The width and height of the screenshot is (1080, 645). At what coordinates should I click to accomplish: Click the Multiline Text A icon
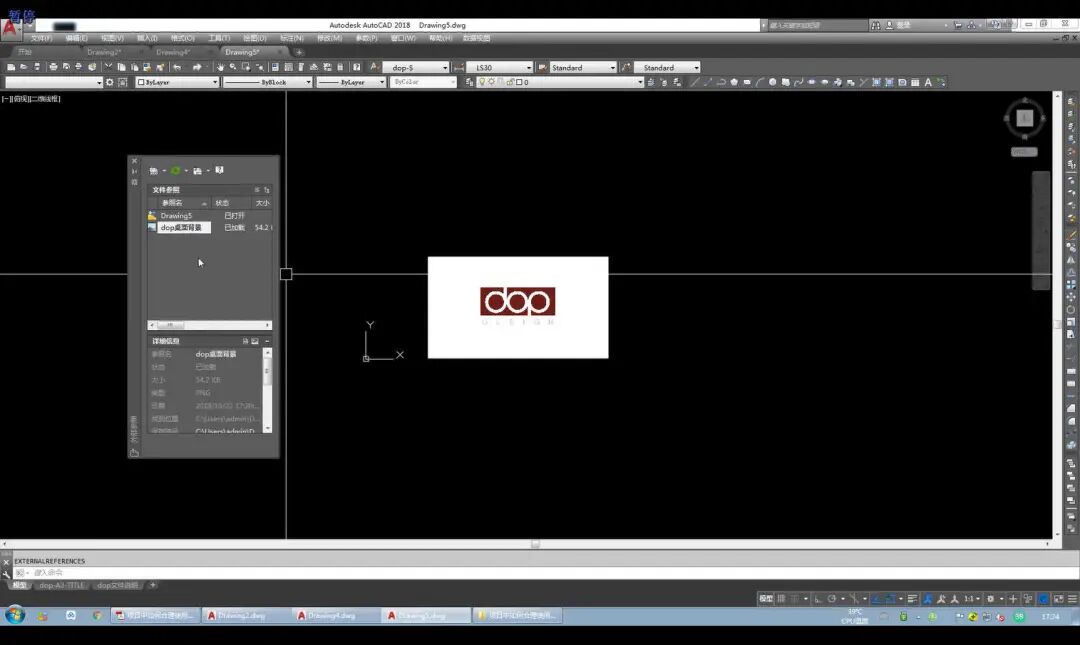(928, 82)
